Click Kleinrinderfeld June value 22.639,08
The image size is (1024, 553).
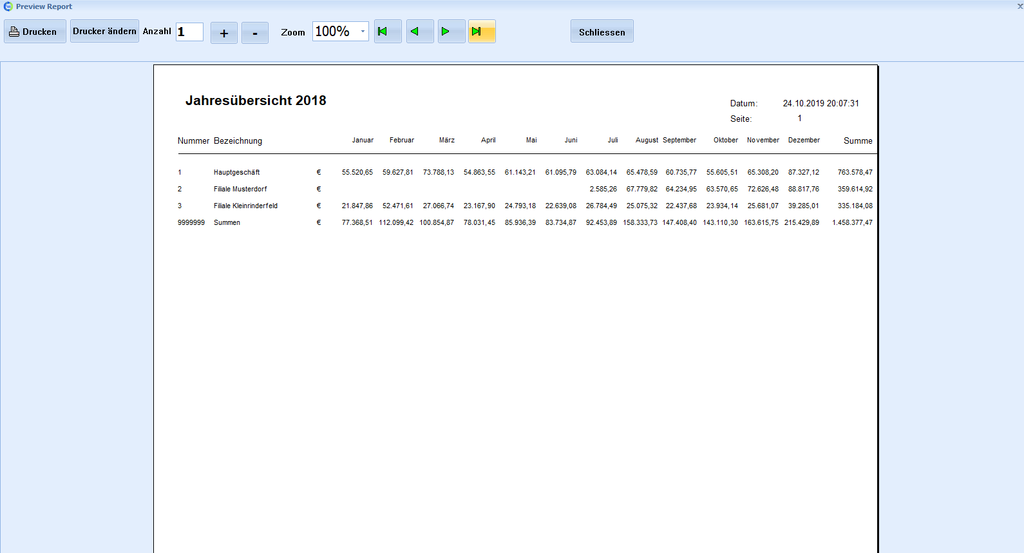tap(561, 206)
